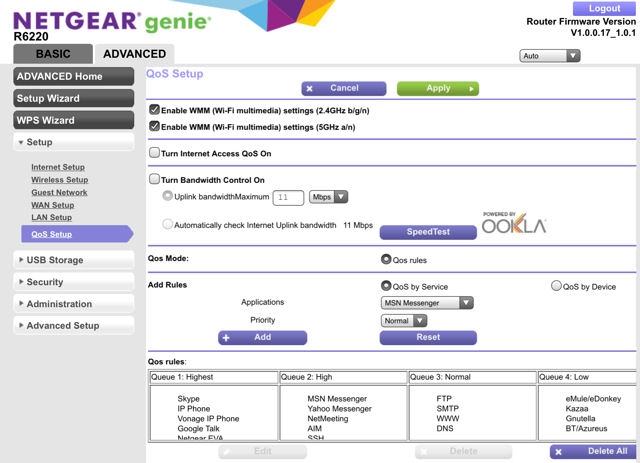Image resolution: width=640 pixels, height=463 pixels.
Task: Click the Cancel button
Action: (344, 88)
